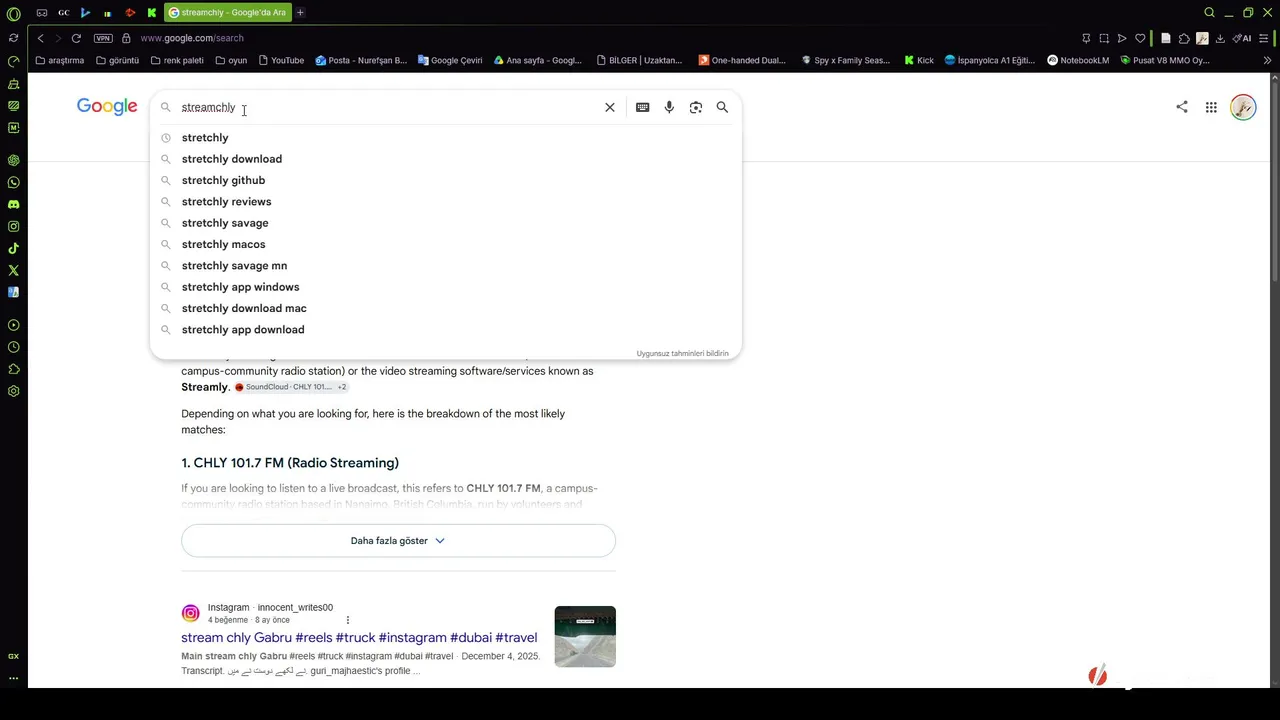
Task: Add page to favorites with heart icon
Action: click(x=1140, y=38)
